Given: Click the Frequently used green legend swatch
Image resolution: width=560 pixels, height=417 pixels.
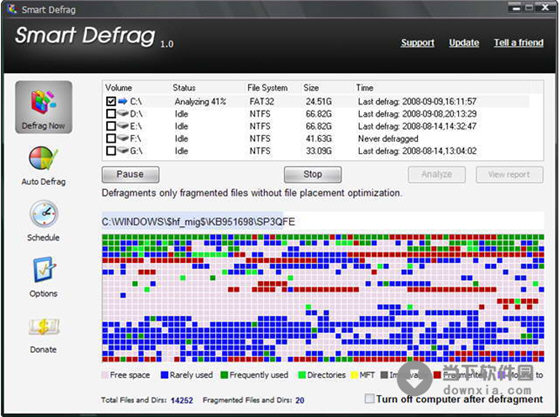Looking at the screenshot, I should tap(224, 375).
